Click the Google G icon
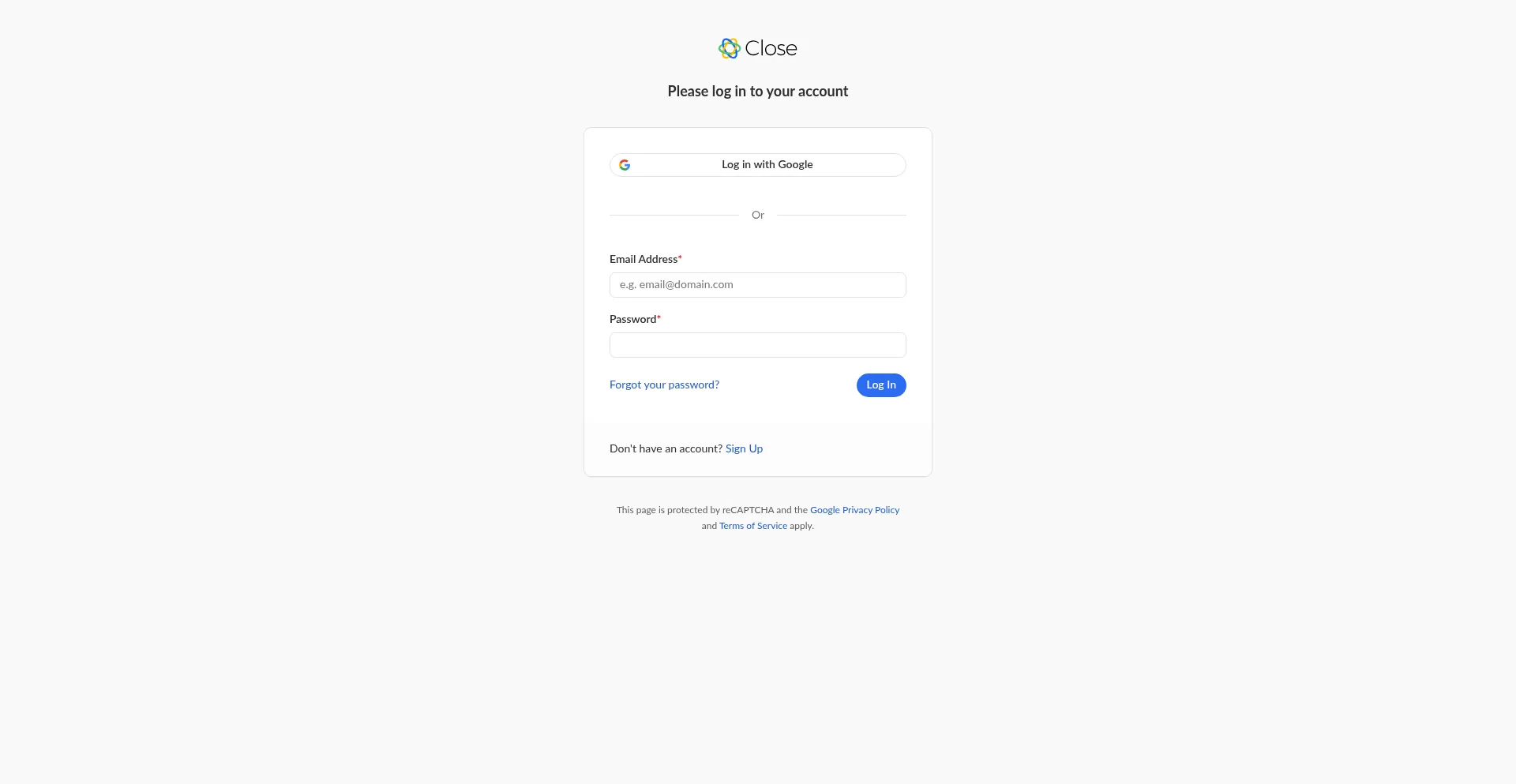 pyautogui.click(x=625, y=164)
